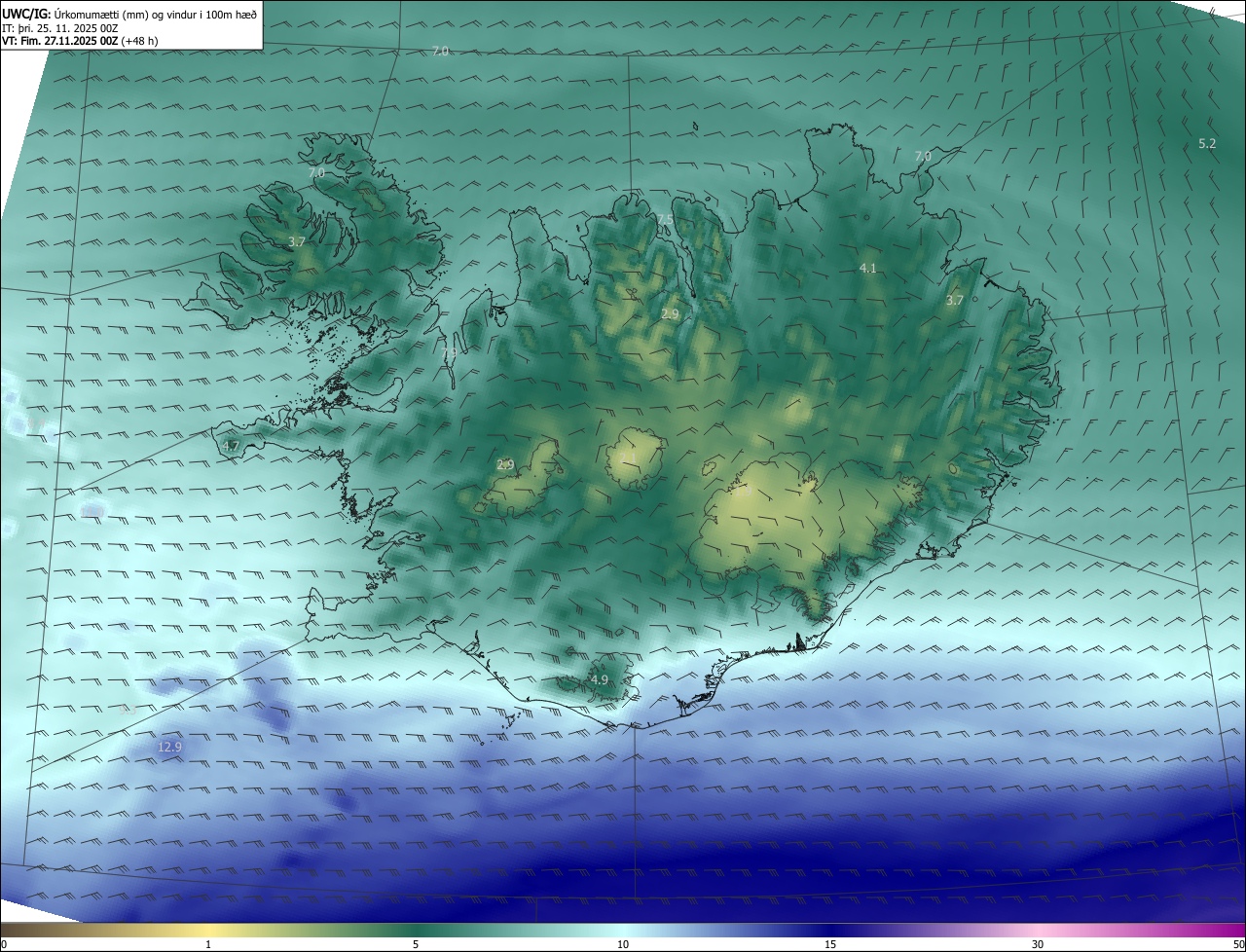Click the 3.7 value in east Iceland
The image size is (1246, 952).
tap(955, 300)
